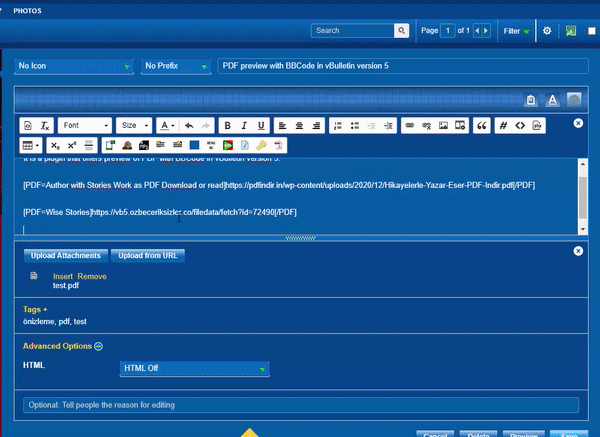Close the editor toolbar with X
This screenshot has width=600, height=437.
578,123
